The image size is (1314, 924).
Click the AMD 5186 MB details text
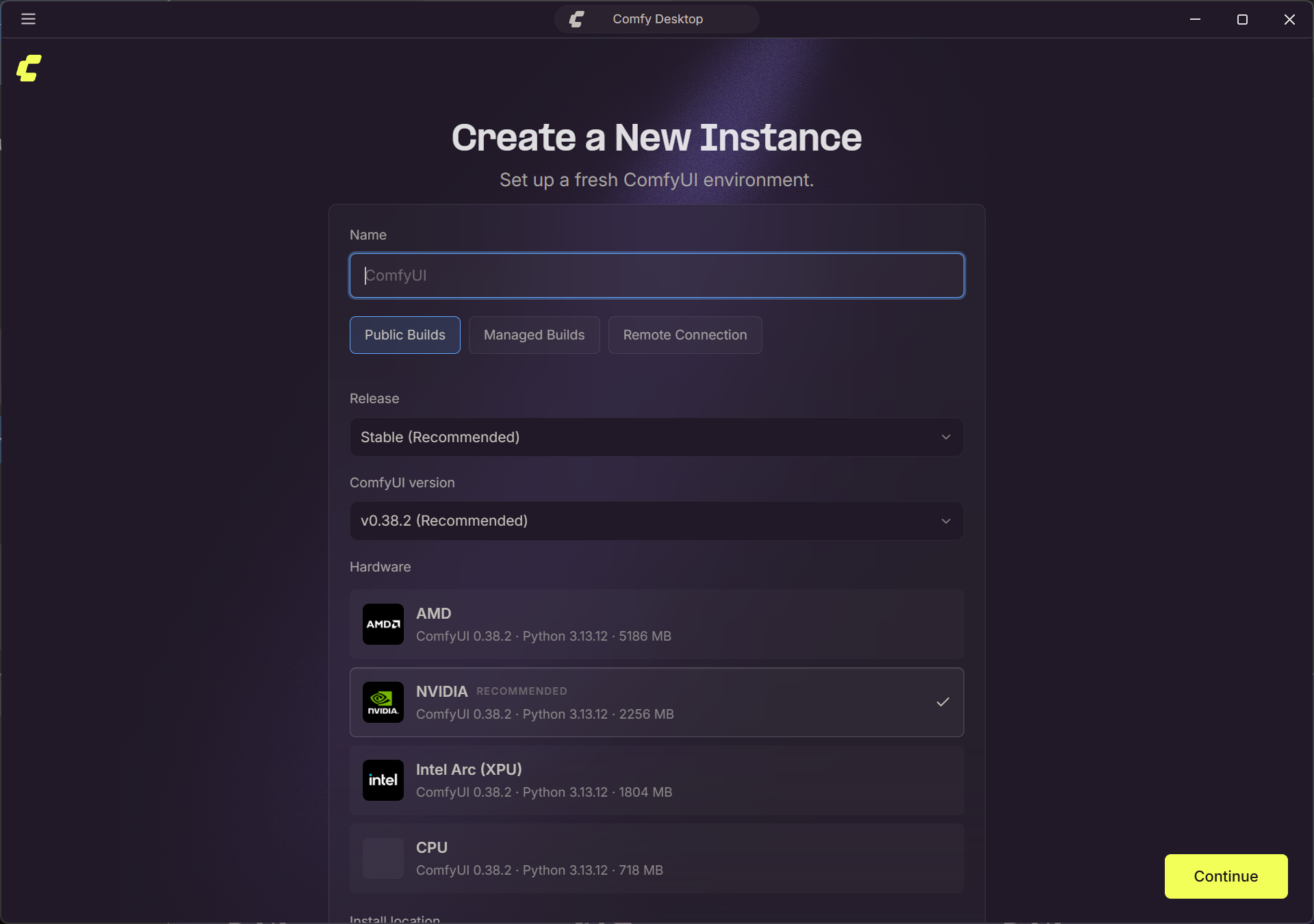point(544,636)
